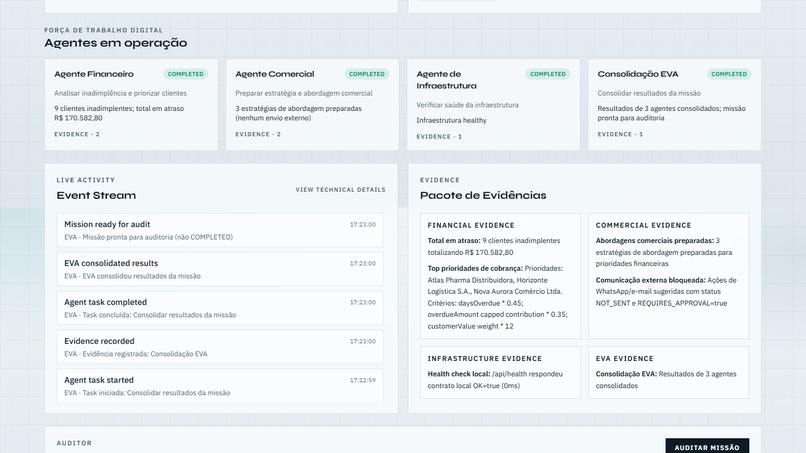Screen dimensions: 806x453
Task: Click 'Consolidação EVA:' evidence label
Action: tap(626, 374)
